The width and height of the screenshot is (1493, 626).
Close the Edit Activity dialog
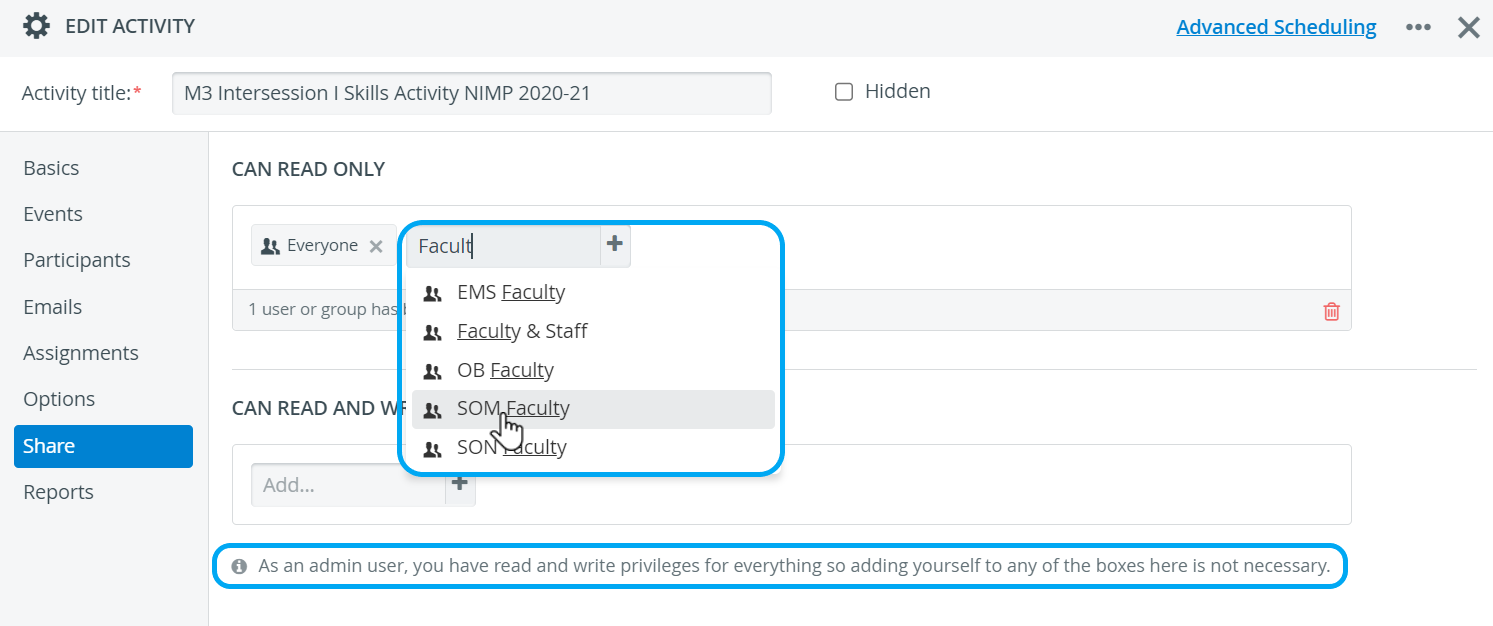pyautogui.click(x=1468, y=27)
